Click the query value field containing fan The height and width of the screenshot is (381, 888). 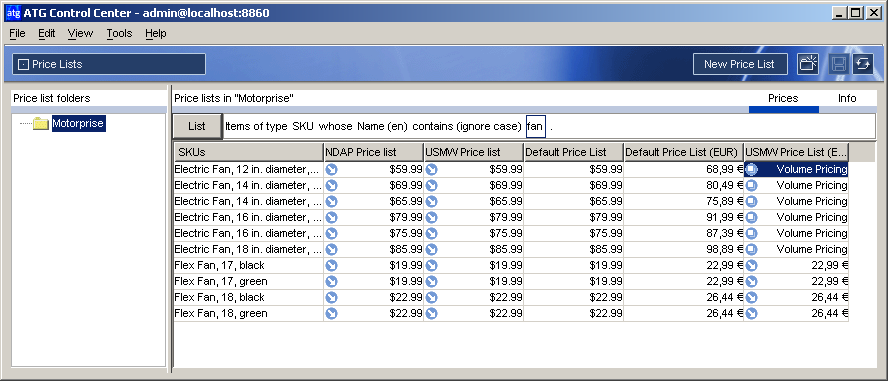pos(536,126)
